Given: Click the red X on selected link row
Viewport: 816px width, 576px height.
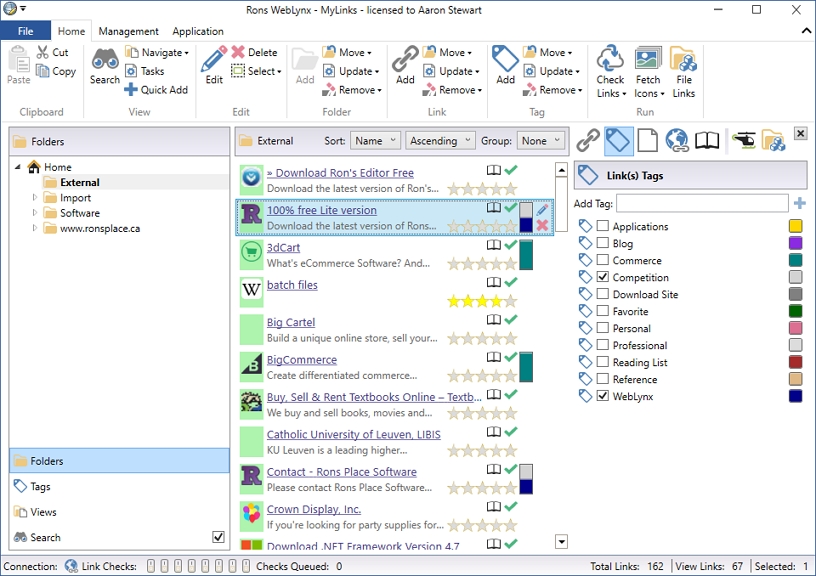Looking at the screenshot, I should point(542,225).
